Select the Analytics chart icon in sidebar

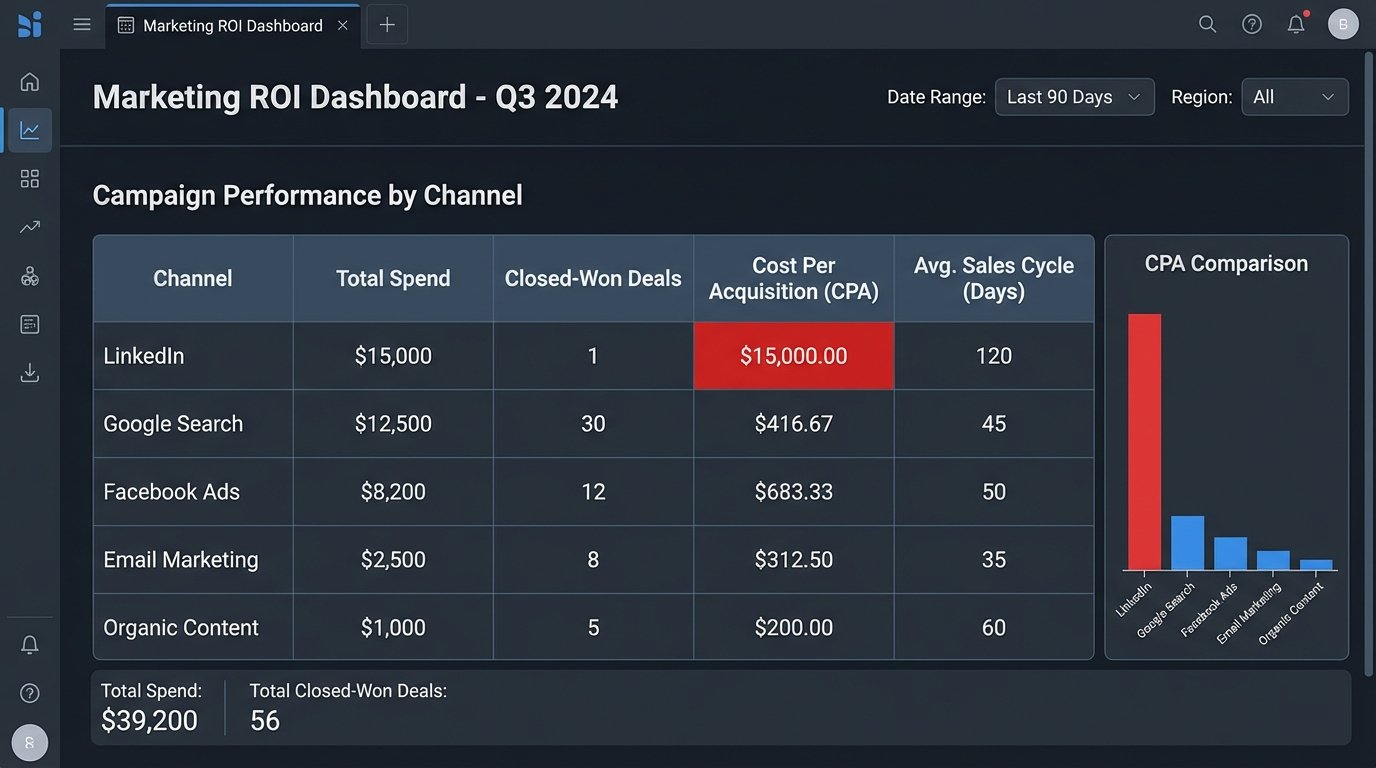point(29,129)
